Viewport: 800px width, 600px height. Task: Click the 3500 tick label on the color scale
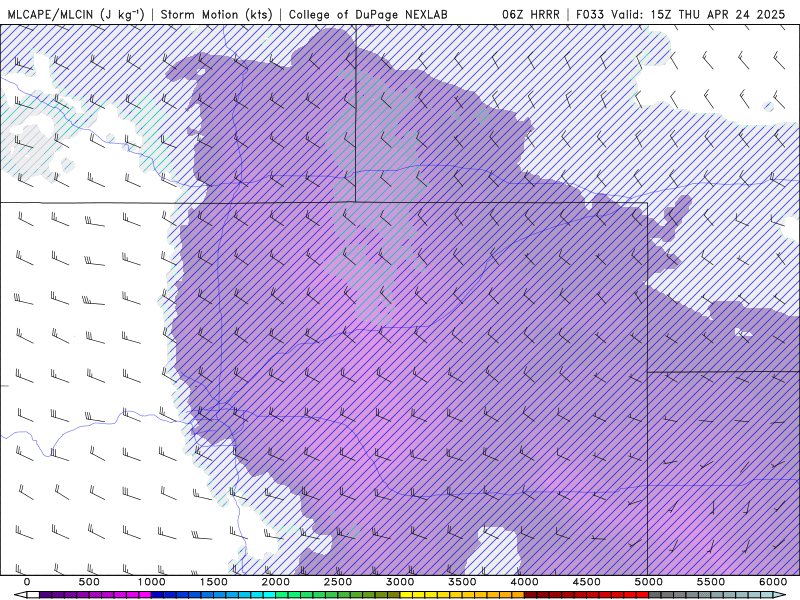pyautogui.click(x=462, y=582)
